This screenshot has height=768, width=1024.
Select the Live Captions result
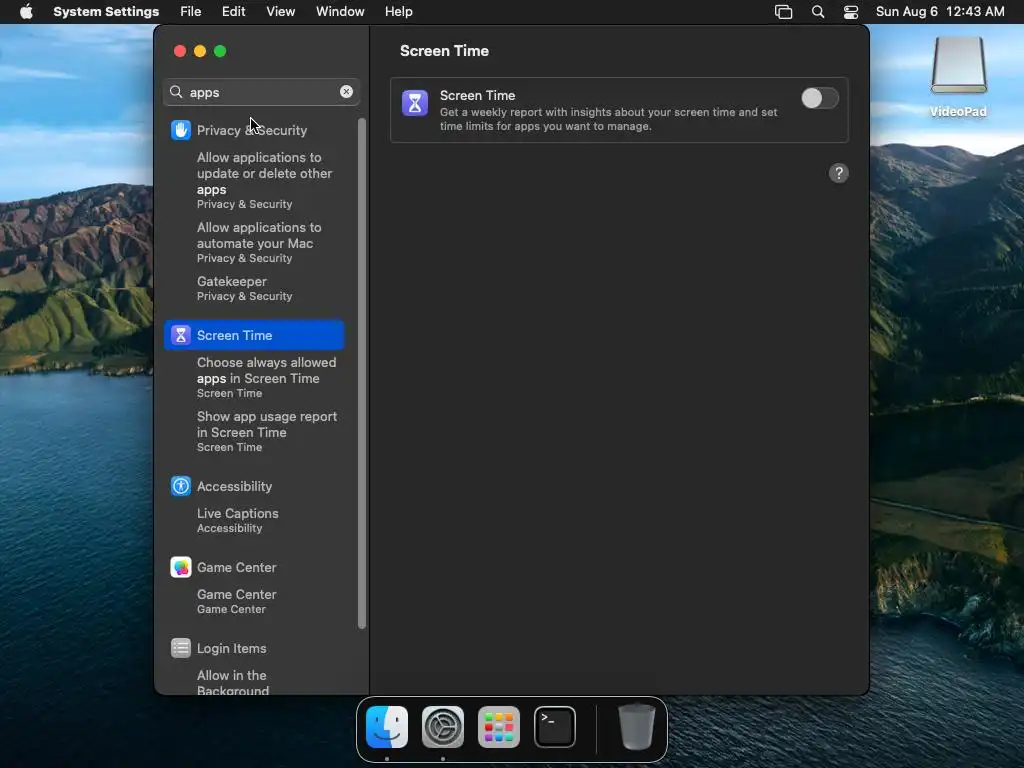[238, 520]
